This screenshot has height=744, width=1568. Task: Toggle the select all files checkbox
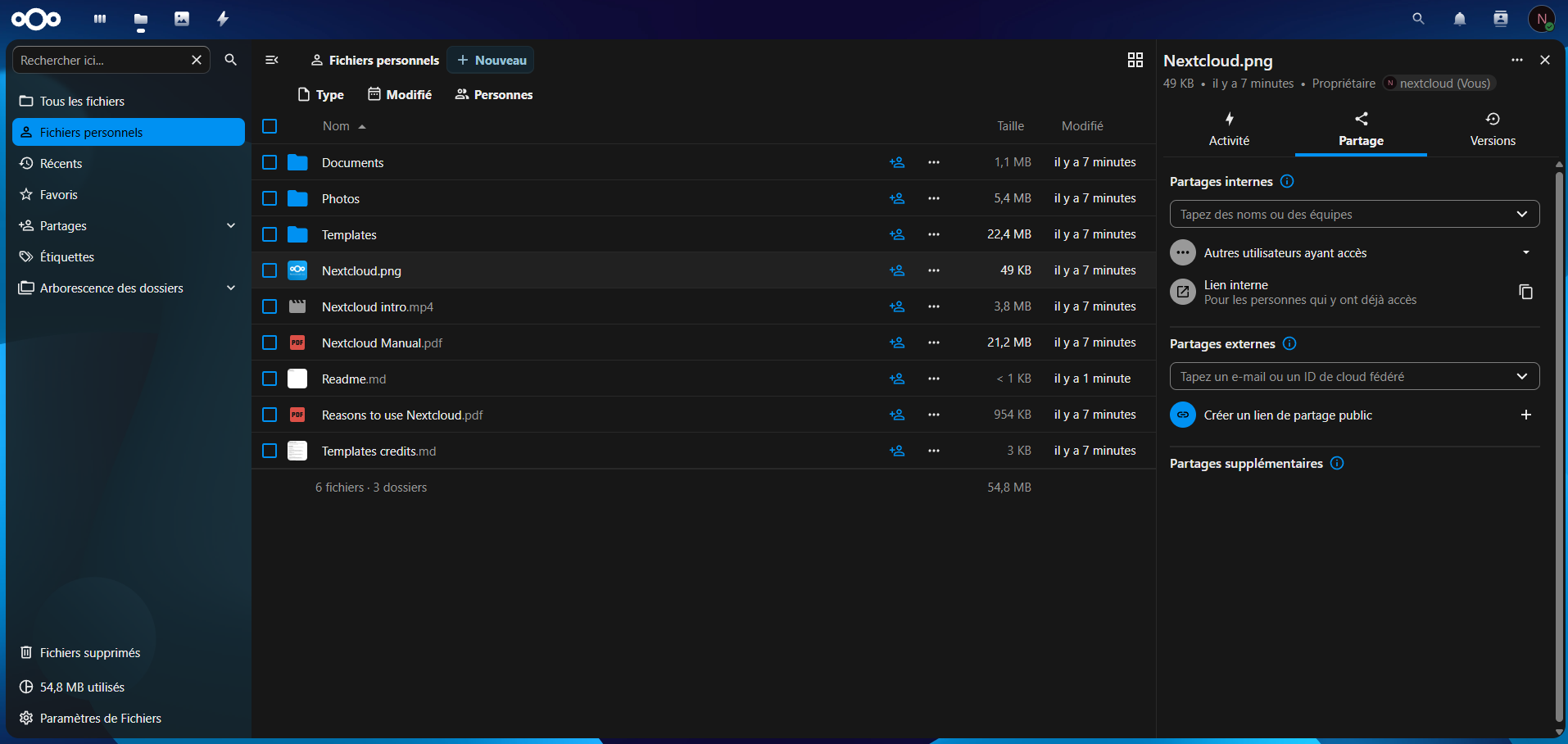[270, 126]
